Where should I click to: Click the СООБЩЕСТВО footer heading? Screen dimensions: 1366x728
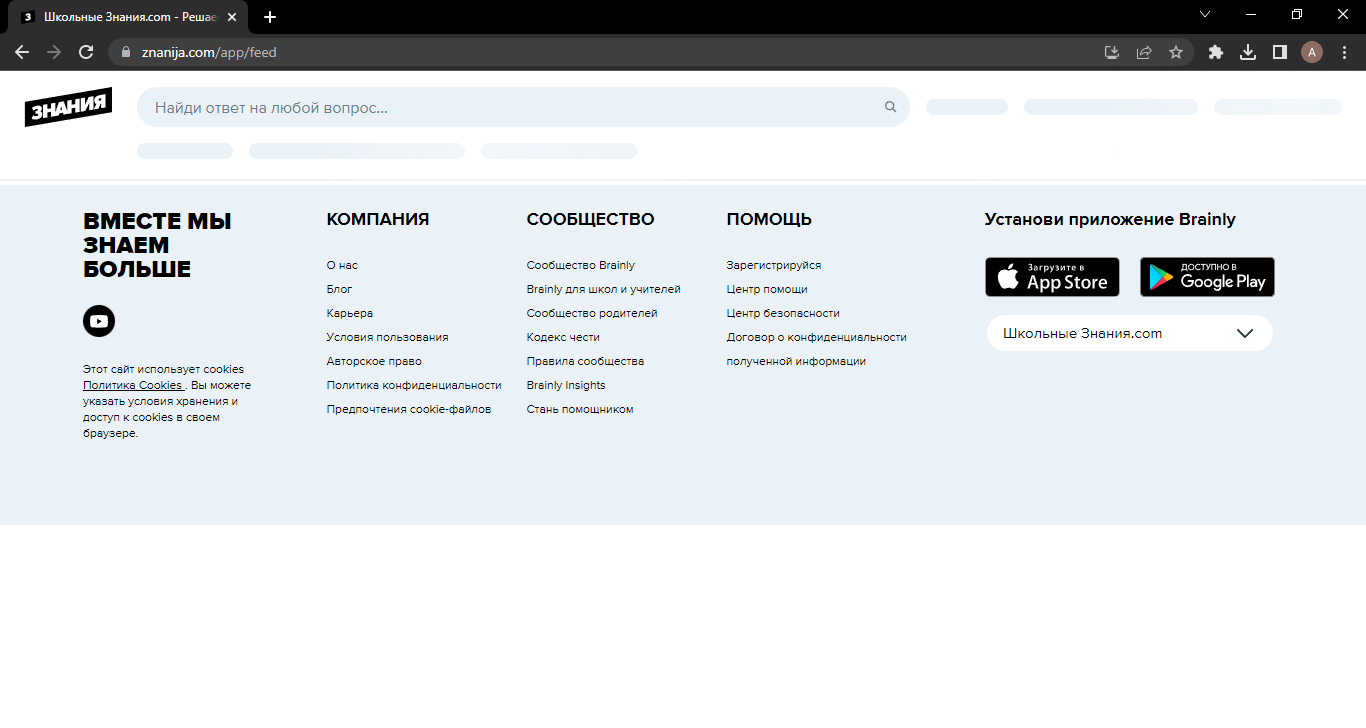[x=591, y=219]
